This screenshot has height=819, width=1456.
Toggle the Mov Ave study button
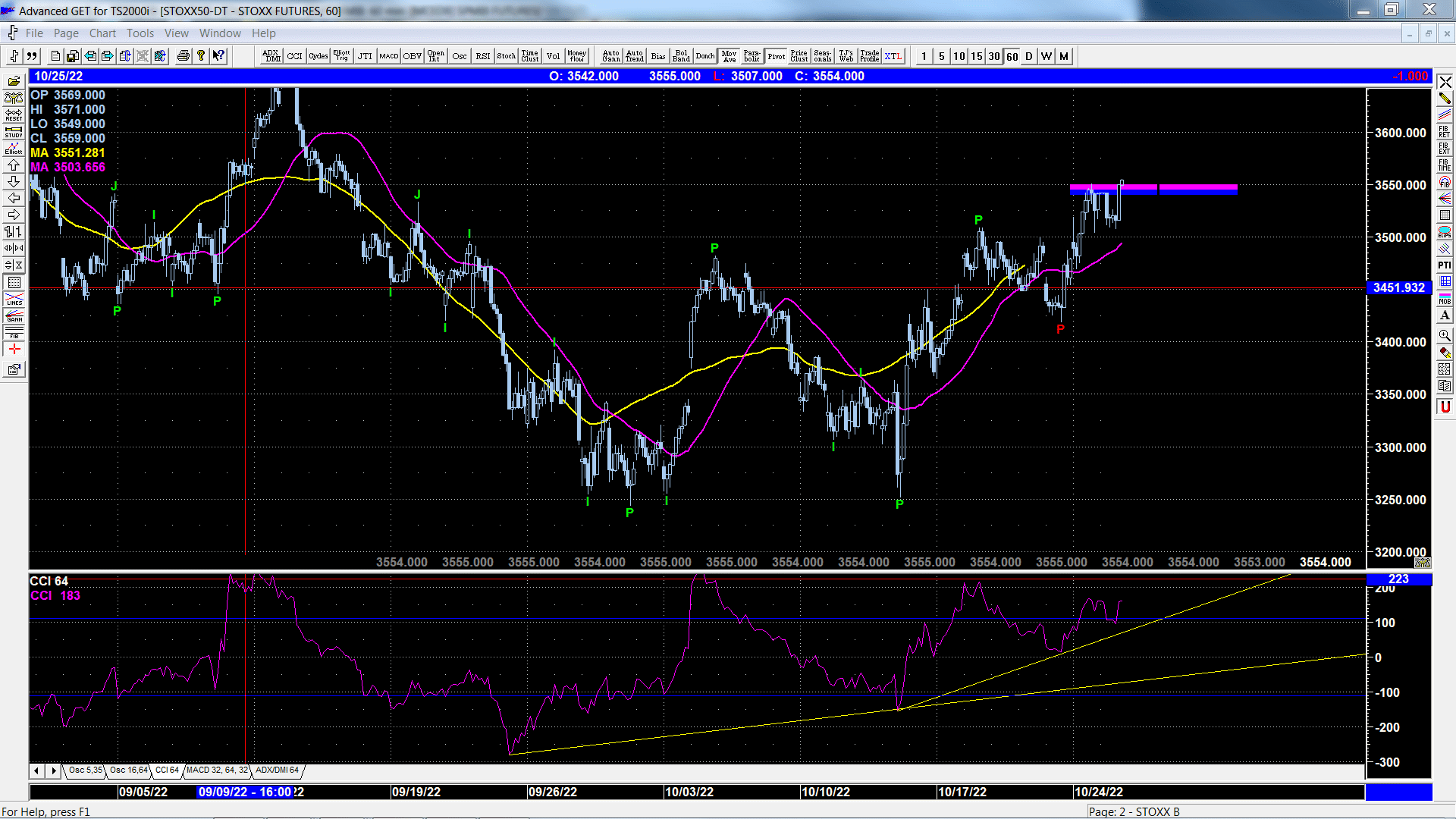(x=729, y=56)
